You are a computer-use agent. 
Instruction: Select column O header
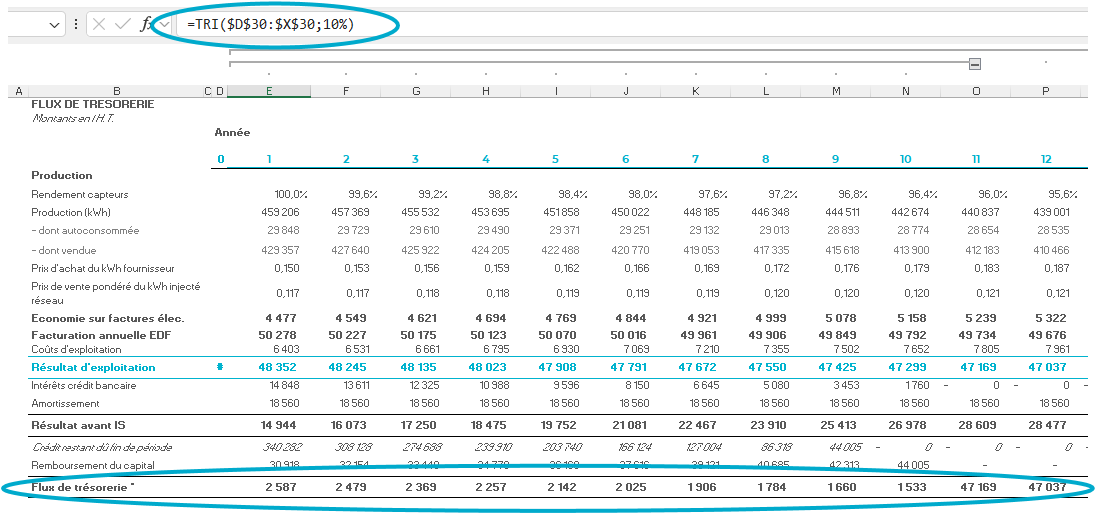click(x=976, y=91)
